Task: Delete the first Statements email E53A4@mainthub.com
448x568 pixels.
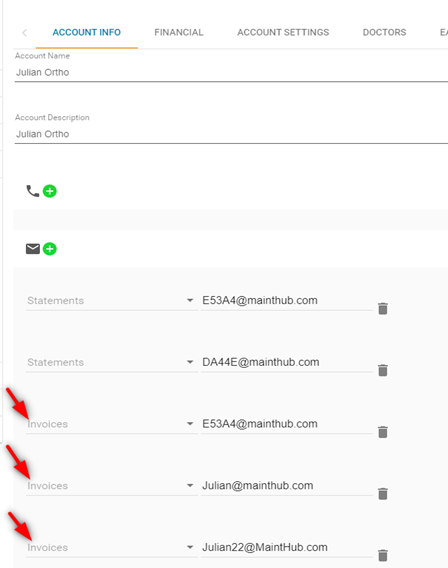Action: click(x=383, y=309)
